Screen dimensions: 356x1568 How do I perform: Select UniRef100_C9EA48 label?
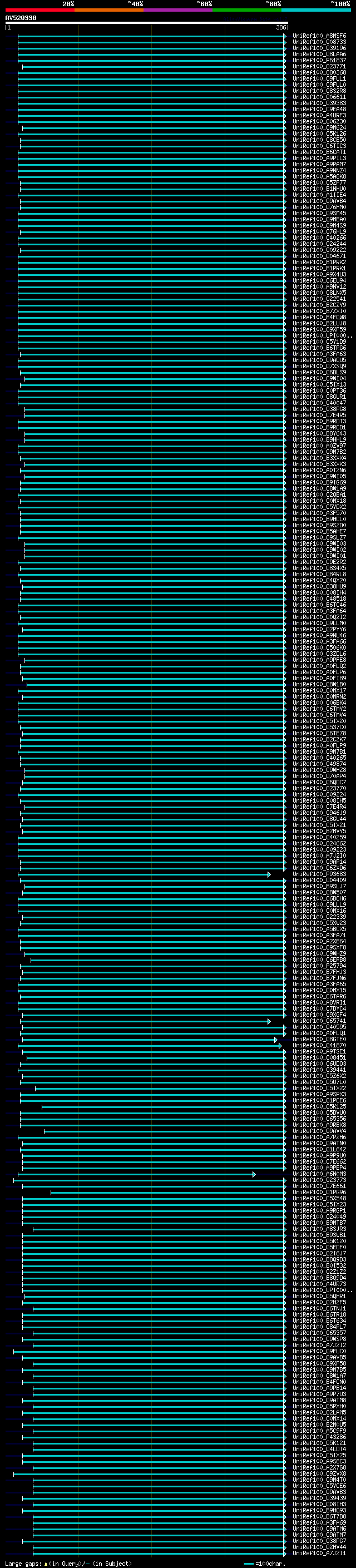pyautogui.click(x=319, y=109)
